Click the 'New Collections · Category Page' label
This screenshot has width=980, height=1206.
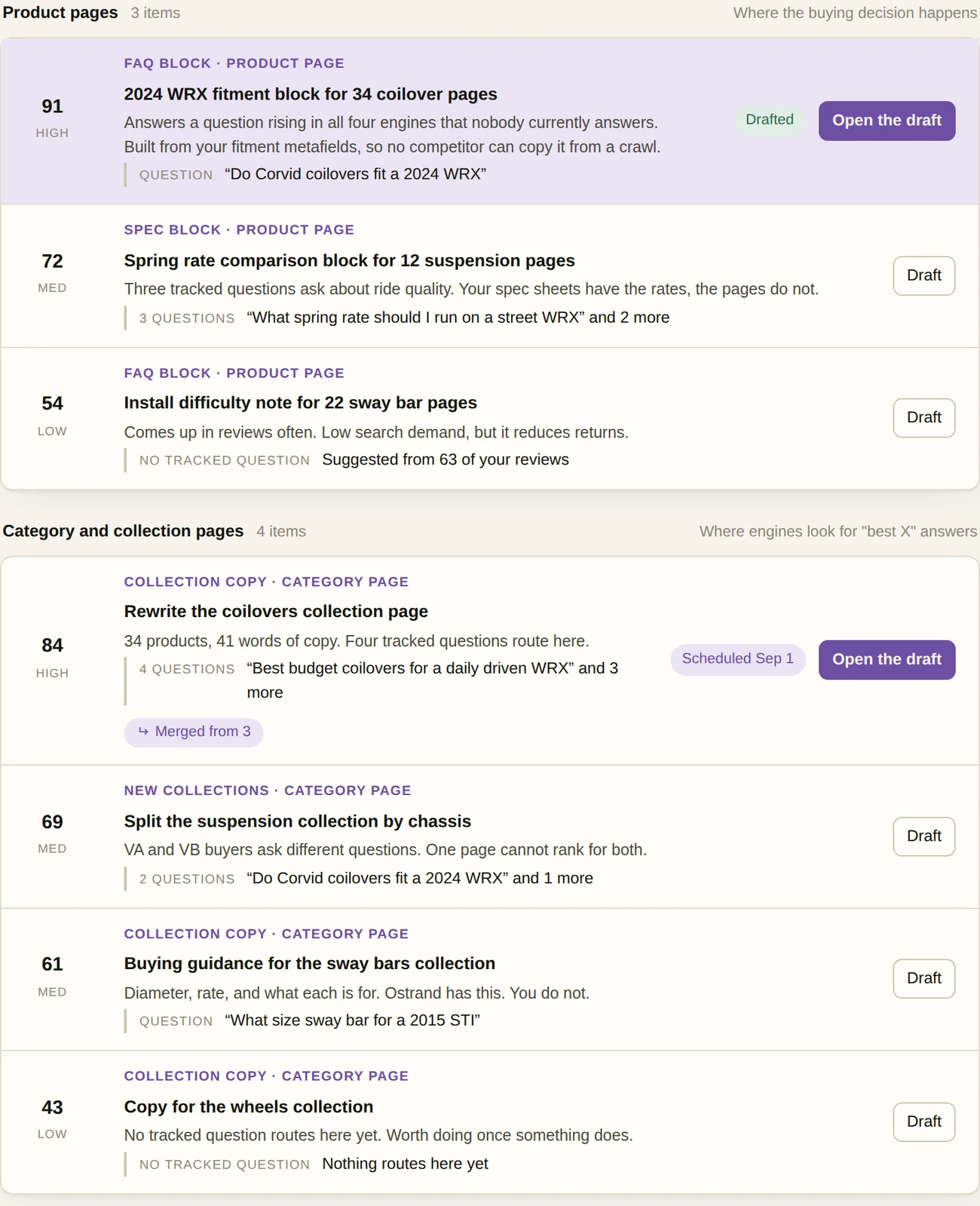[x=268, y=790]
